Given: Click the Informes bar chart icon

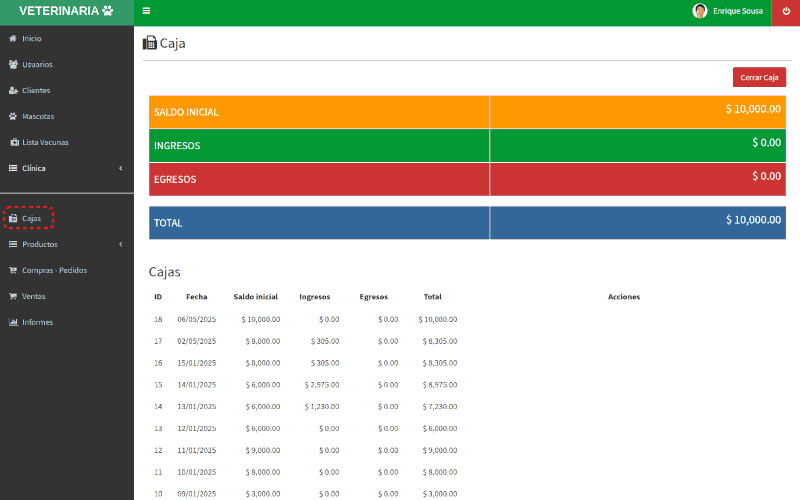Looking at the screenshot, I should 13,322.
